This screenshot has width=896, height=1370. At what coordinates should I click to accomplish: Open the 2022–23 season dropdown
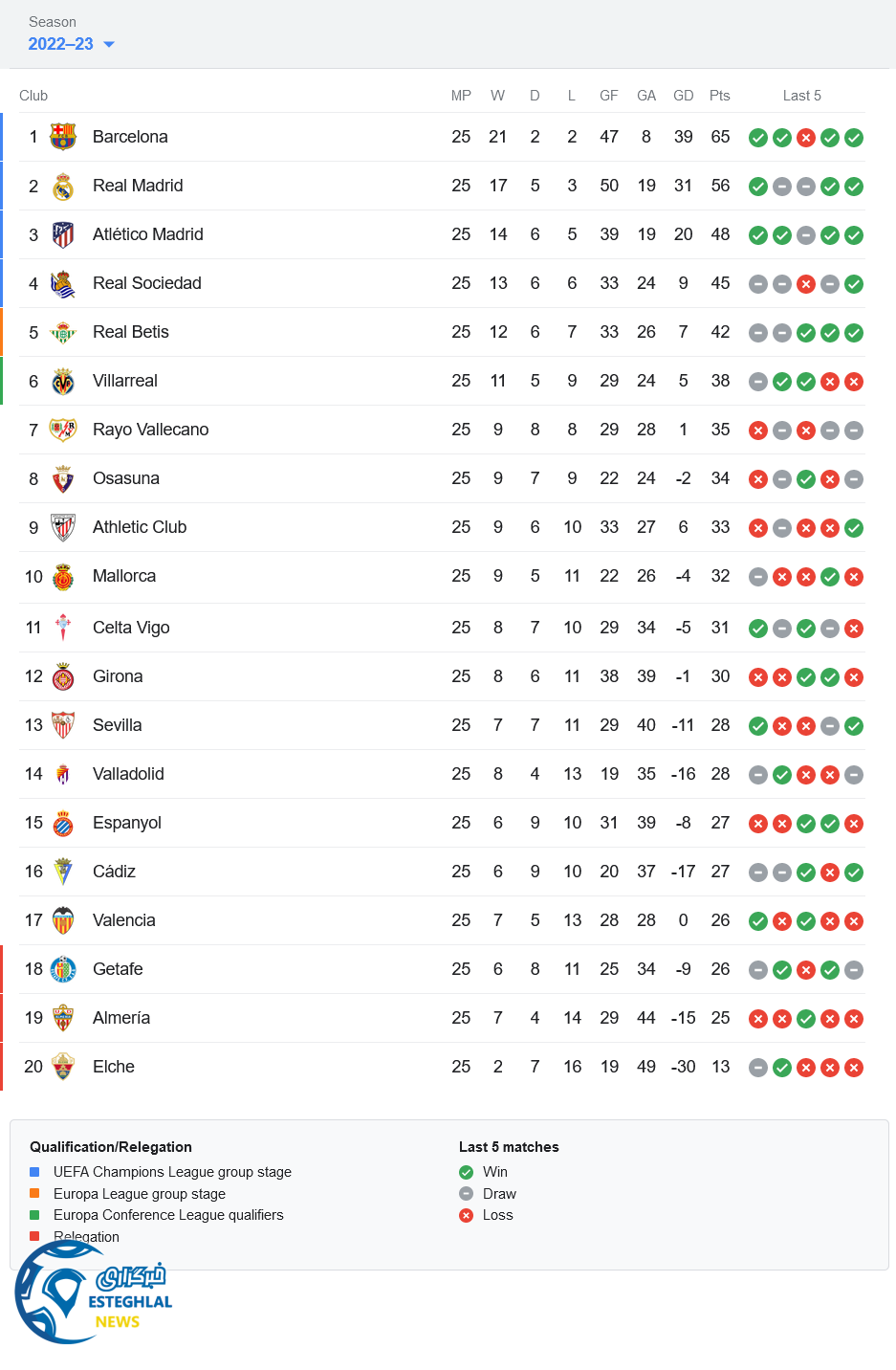pyautogui.click(x=71, y=44)
